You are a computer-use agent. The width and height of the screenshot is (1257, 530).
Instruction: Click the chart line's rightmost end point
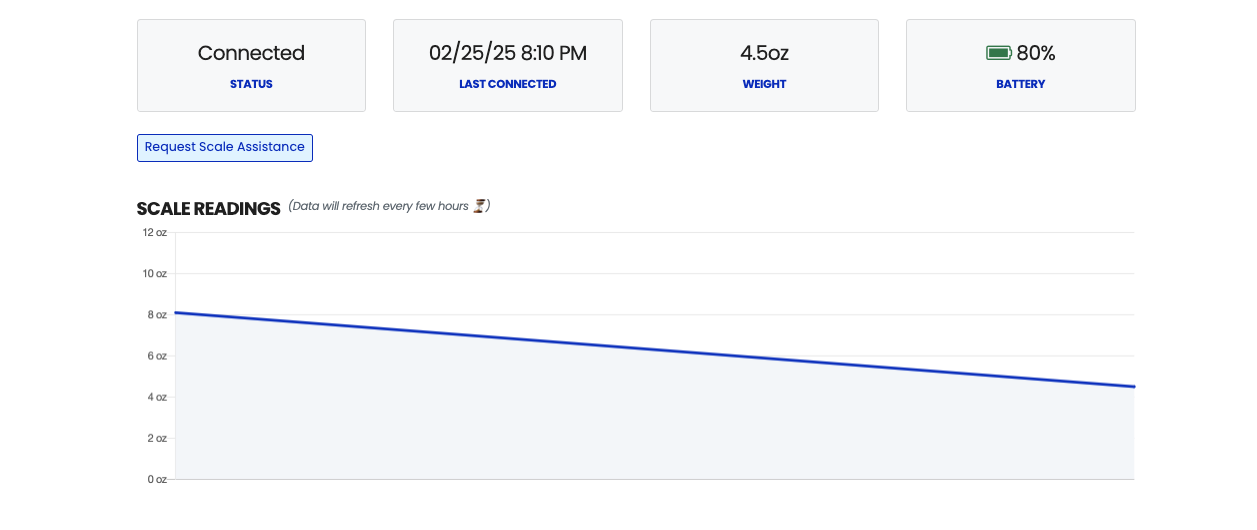pos(1134,386)
